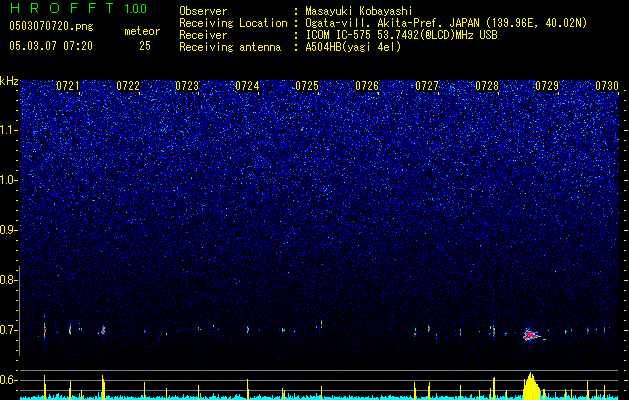629x400 pixels.
Task: Click the 0727 time marker
Action: pos(427,86)
